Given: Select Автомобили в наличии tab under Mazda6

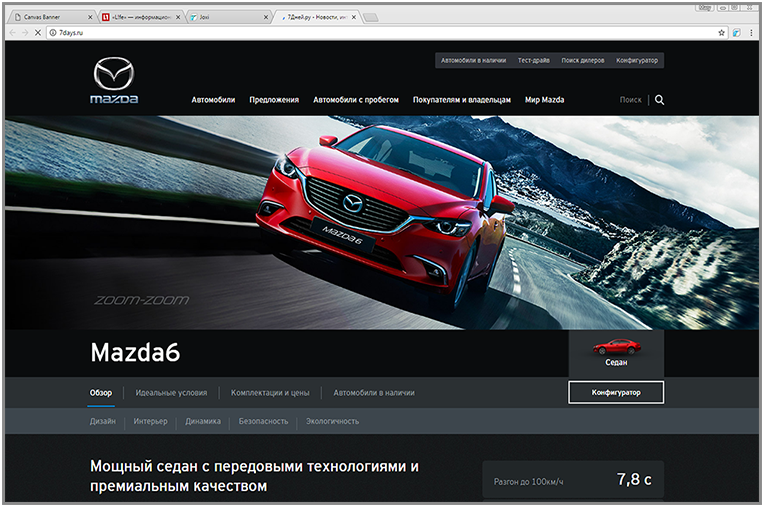Looking at the screenshot, I should coord(374,393).
